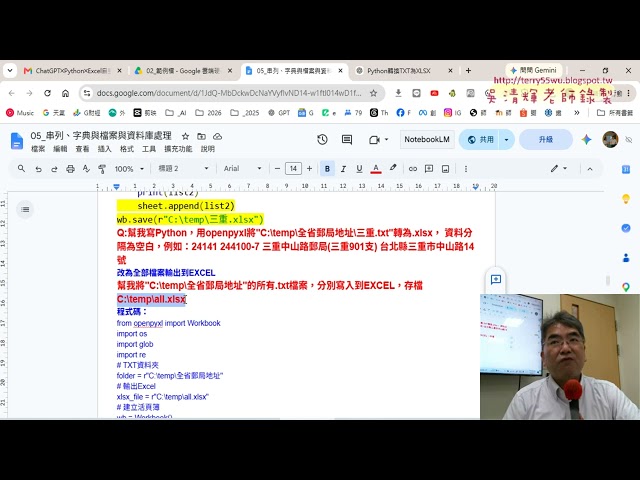The width and height of the screenshot is (640, 480).
Task: Open the 格式 menu
Action: point(127,149)
